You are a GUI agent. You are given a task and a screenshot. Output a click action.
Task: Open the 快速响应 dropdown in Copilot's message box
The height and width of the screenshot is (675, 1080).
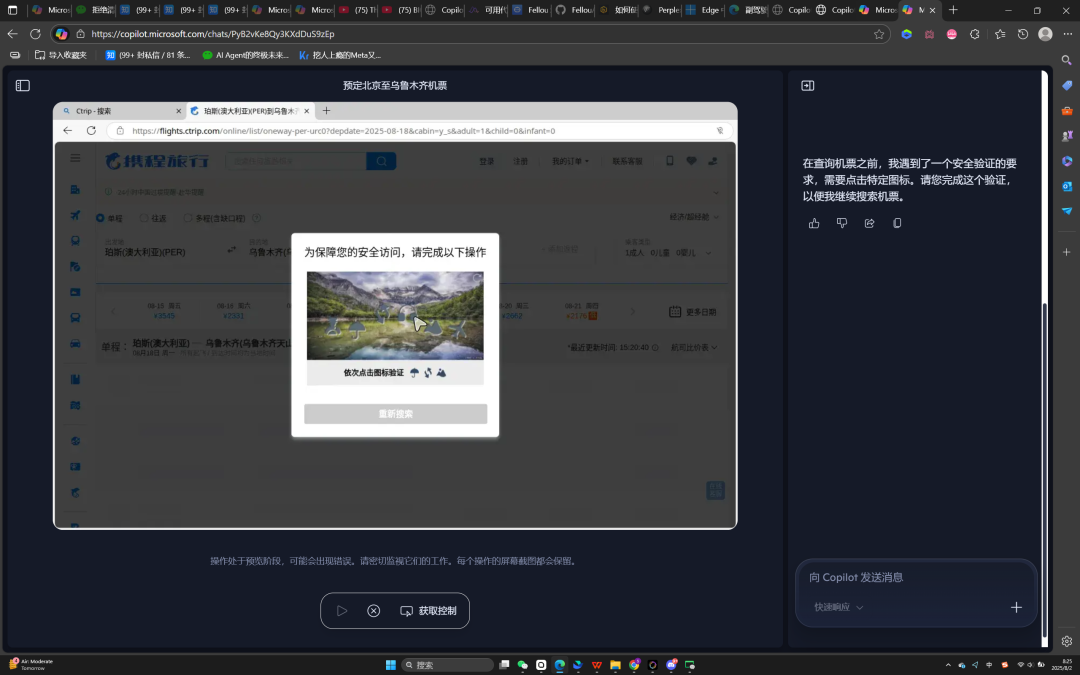pyautogui.click(x=838, y=606)
